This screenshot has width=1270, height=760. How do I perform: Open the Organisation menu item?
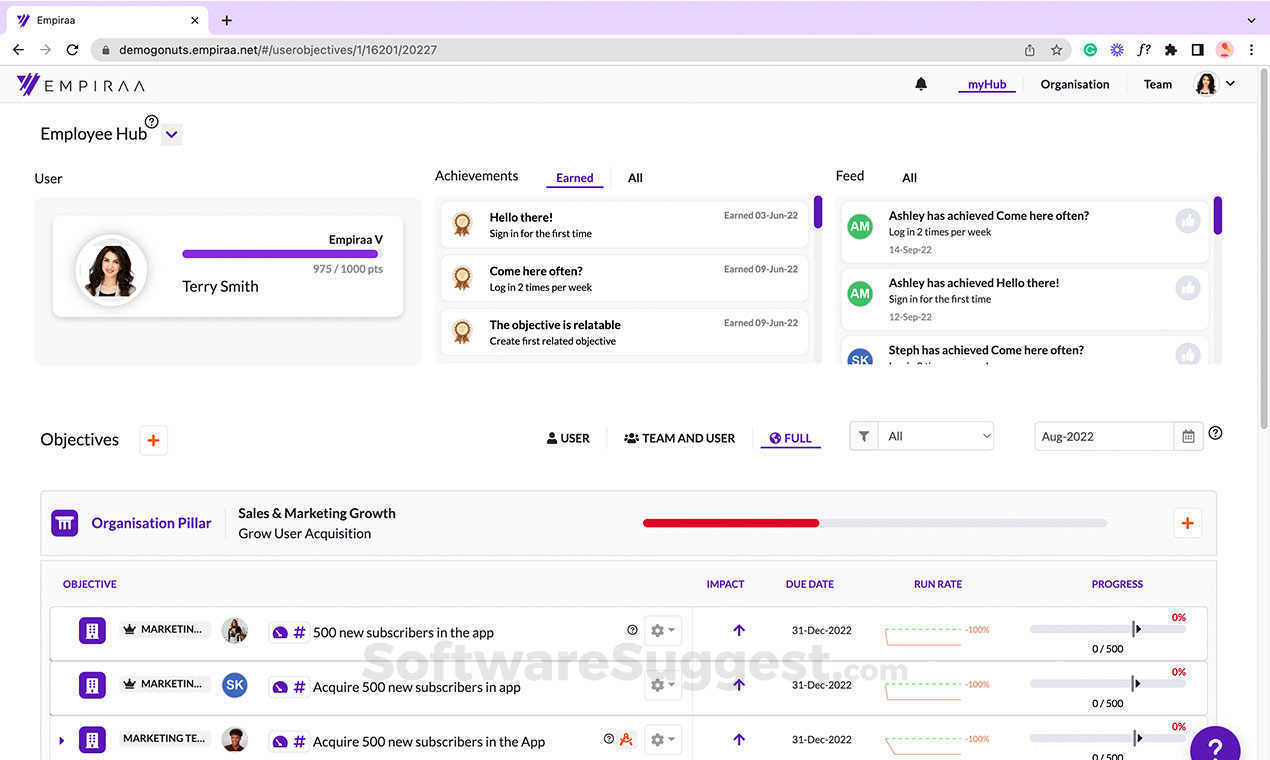pos(1074,85)
